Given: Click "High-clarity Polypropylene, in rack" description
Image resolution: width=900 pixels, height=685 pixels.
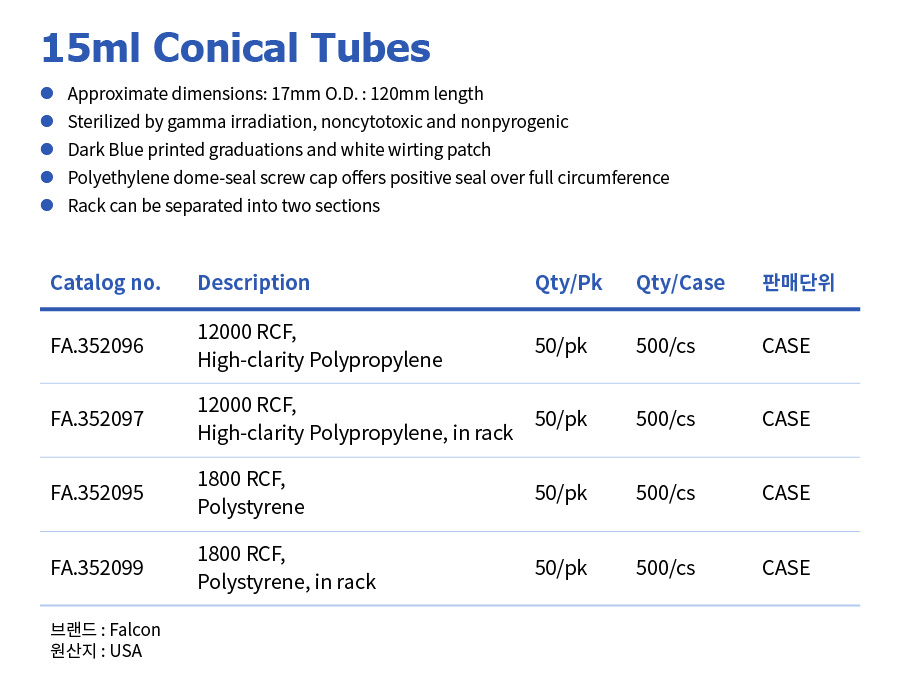Looking at the screenshot, I should click(355, 433).
